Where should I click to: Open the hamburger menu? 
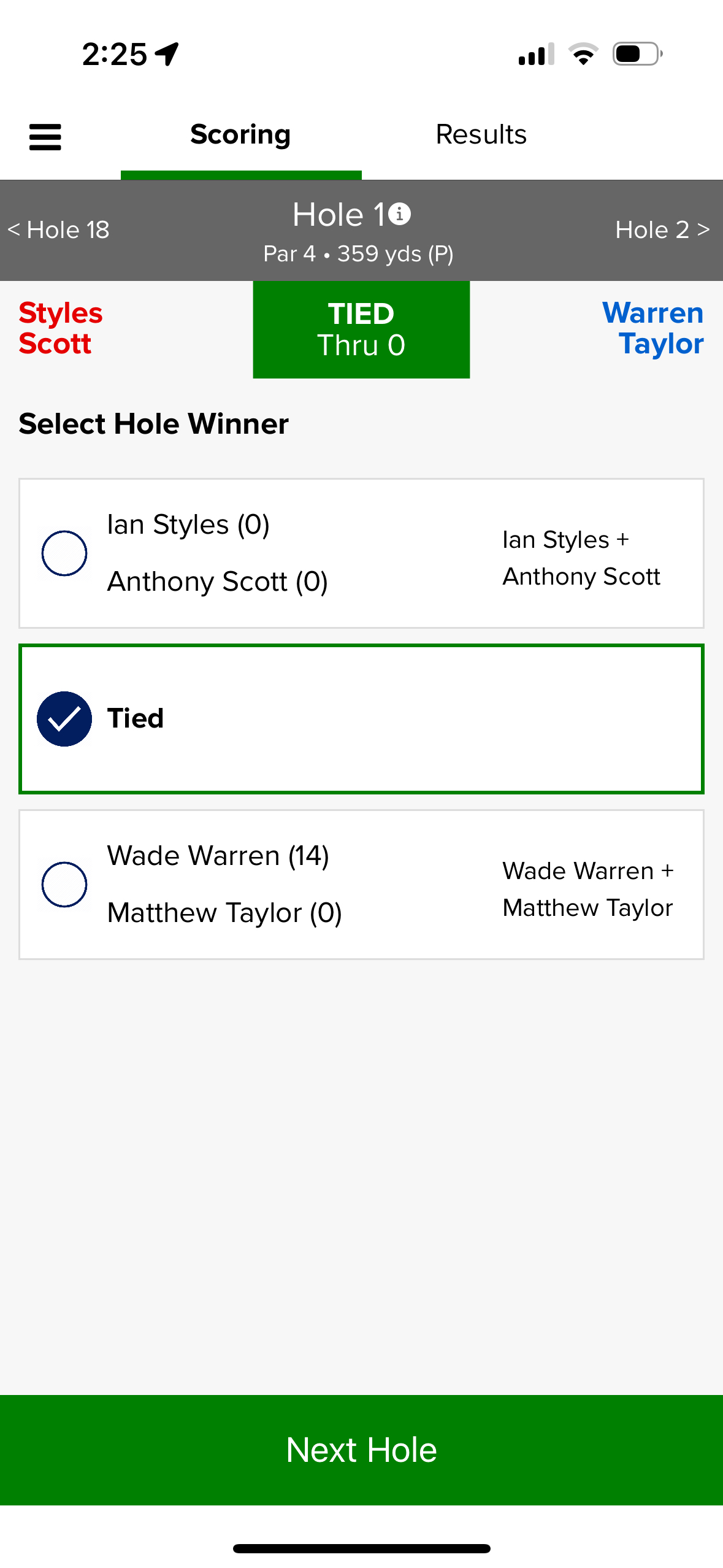(x=45, y=137)
